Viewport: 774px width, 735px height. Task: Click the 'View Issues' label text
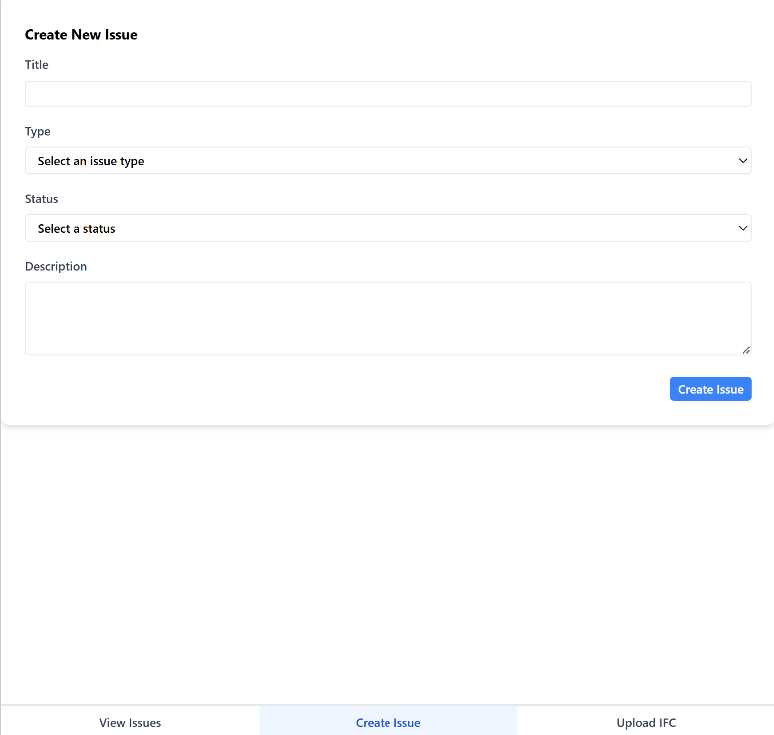(130, 723)
